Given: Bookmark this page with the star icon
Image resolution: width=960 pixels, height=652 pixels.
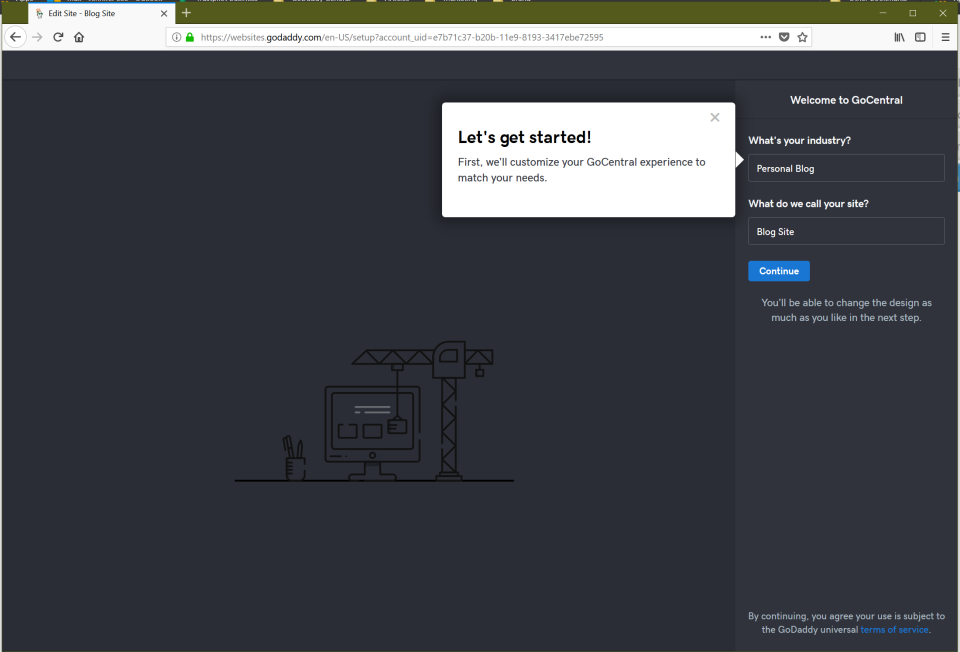Looking at the screenshot, I should pos(802,36).
